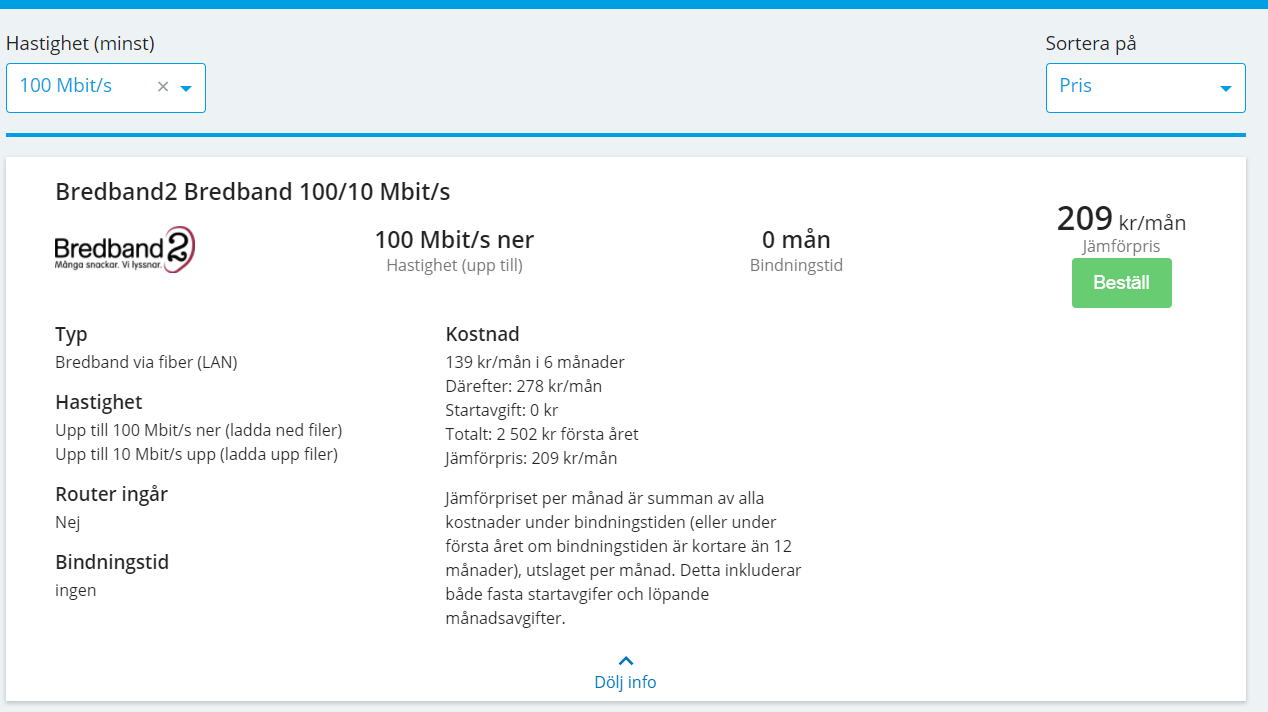Click the Hastighet (minst) label

[x=80, y=44]
